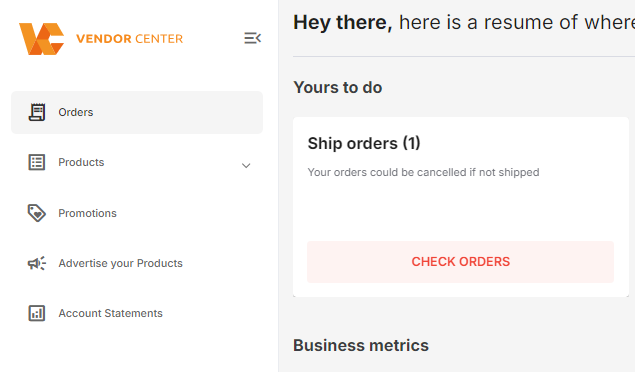Open the Orders menu item
635x372 pixels.
[x=137, y=113]
